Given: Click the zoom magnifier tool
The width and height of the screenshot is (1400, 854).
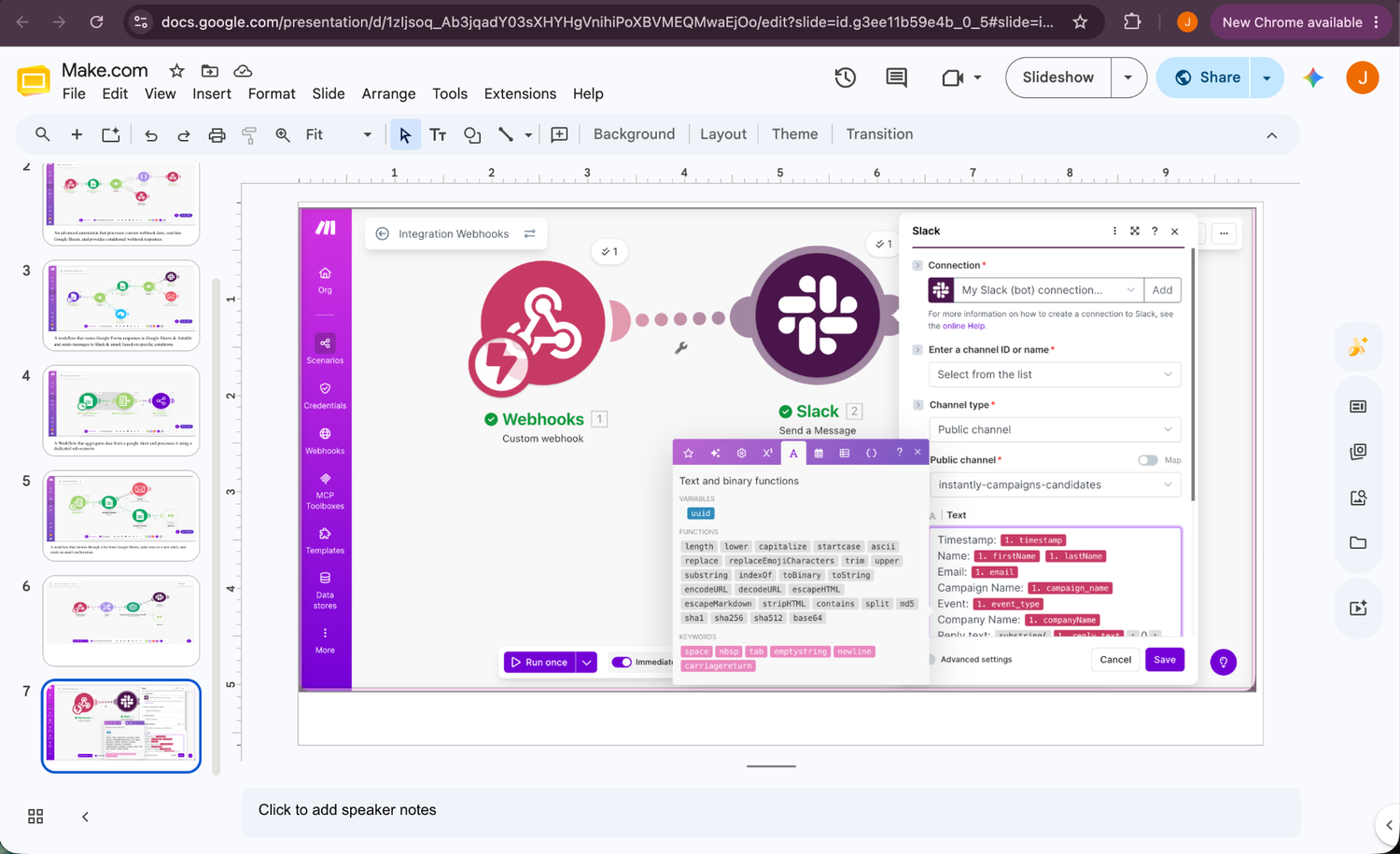Looking at the screenshot, I should tap(283, 135).
